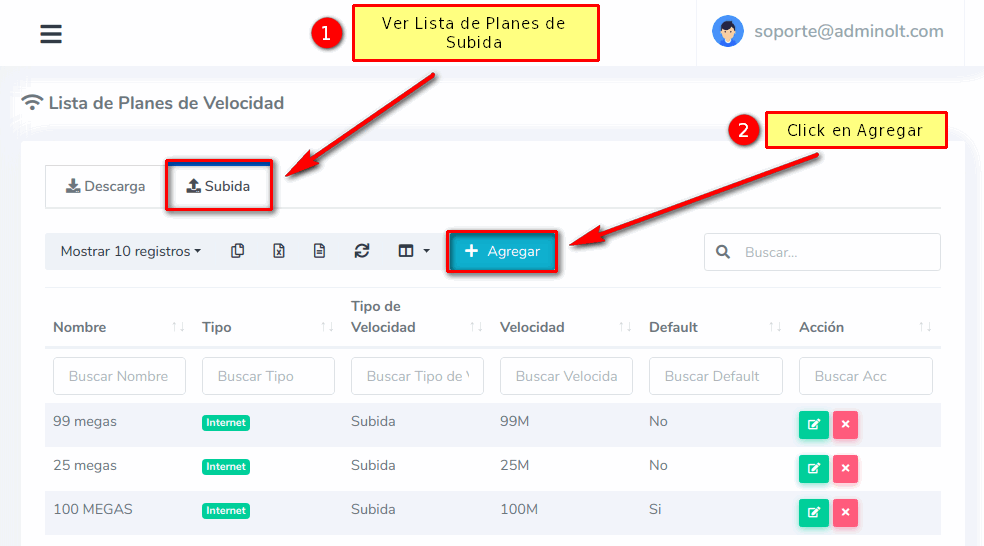984x546 pixels.
Task: Select the Subida tab
Action: pos(218,186)
